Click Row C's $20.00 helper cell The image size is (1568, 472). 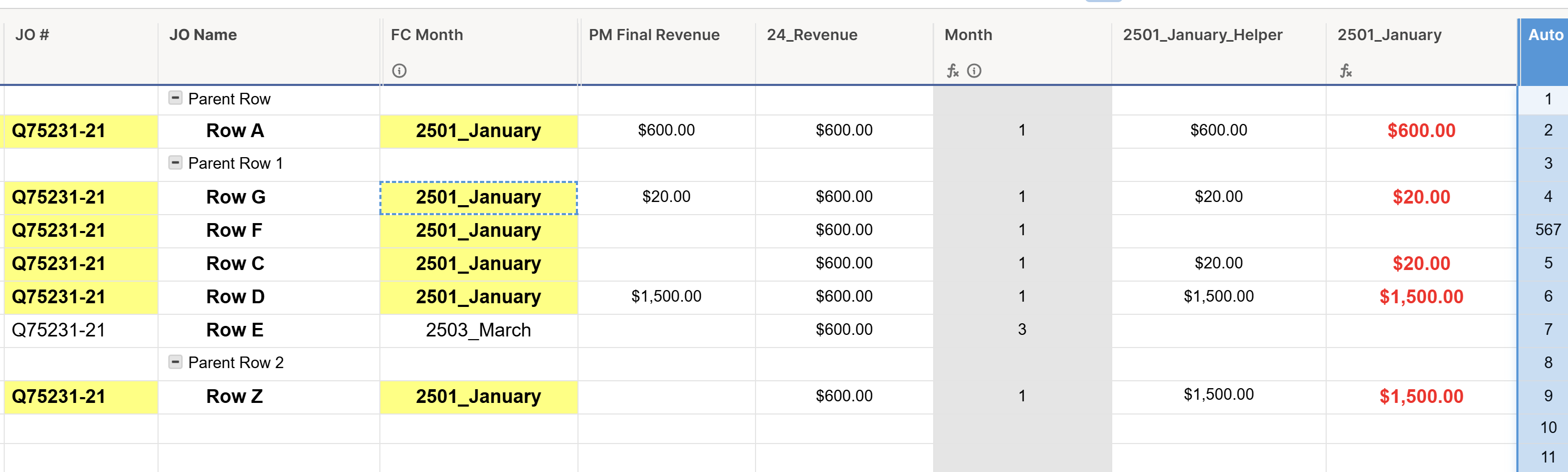point(1219,264)
